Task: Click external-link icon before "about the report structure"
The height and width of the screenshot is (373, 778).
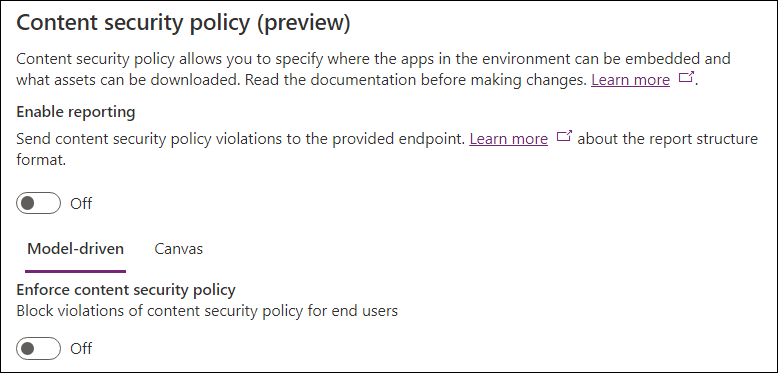Action: [564, 136]
